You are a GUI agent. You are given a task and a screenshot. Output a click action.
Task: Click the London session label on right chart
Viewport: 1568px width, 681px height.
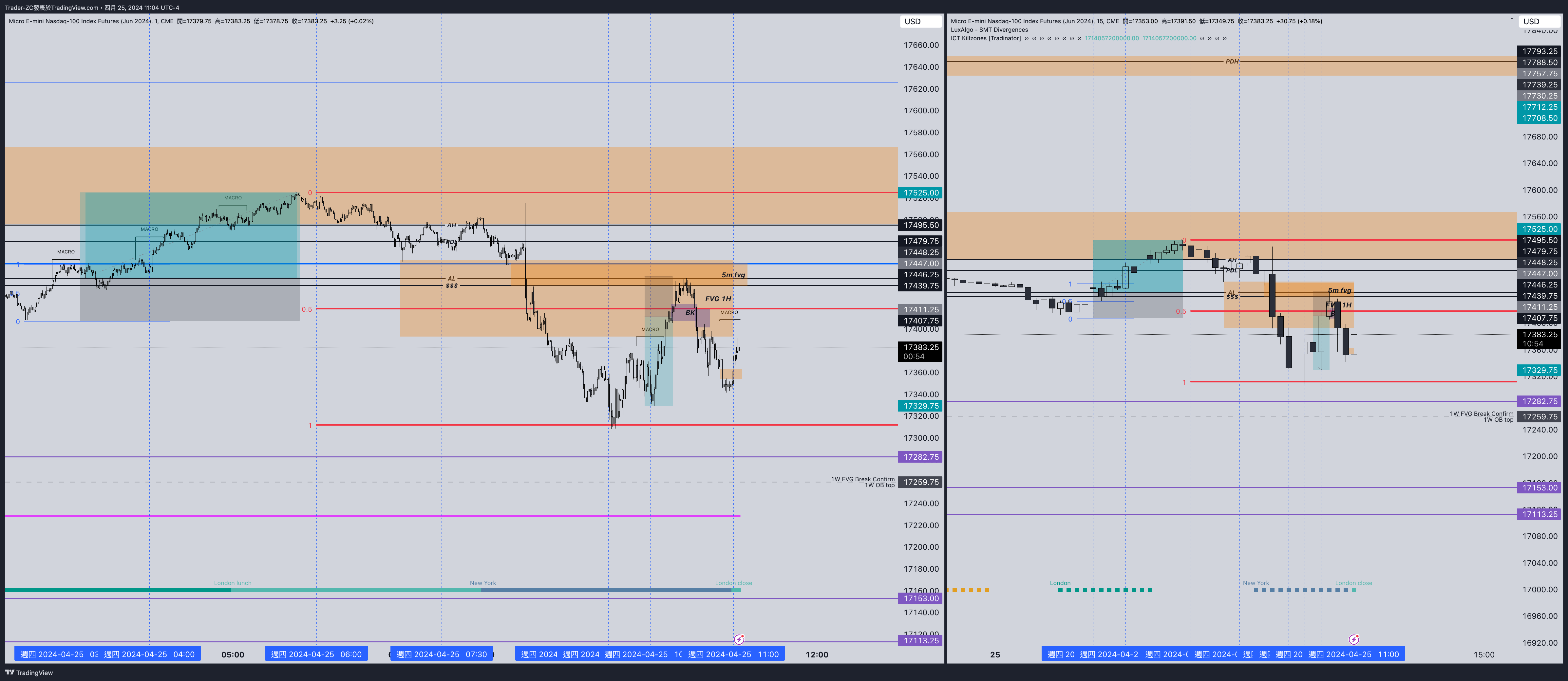(1060, 583)
